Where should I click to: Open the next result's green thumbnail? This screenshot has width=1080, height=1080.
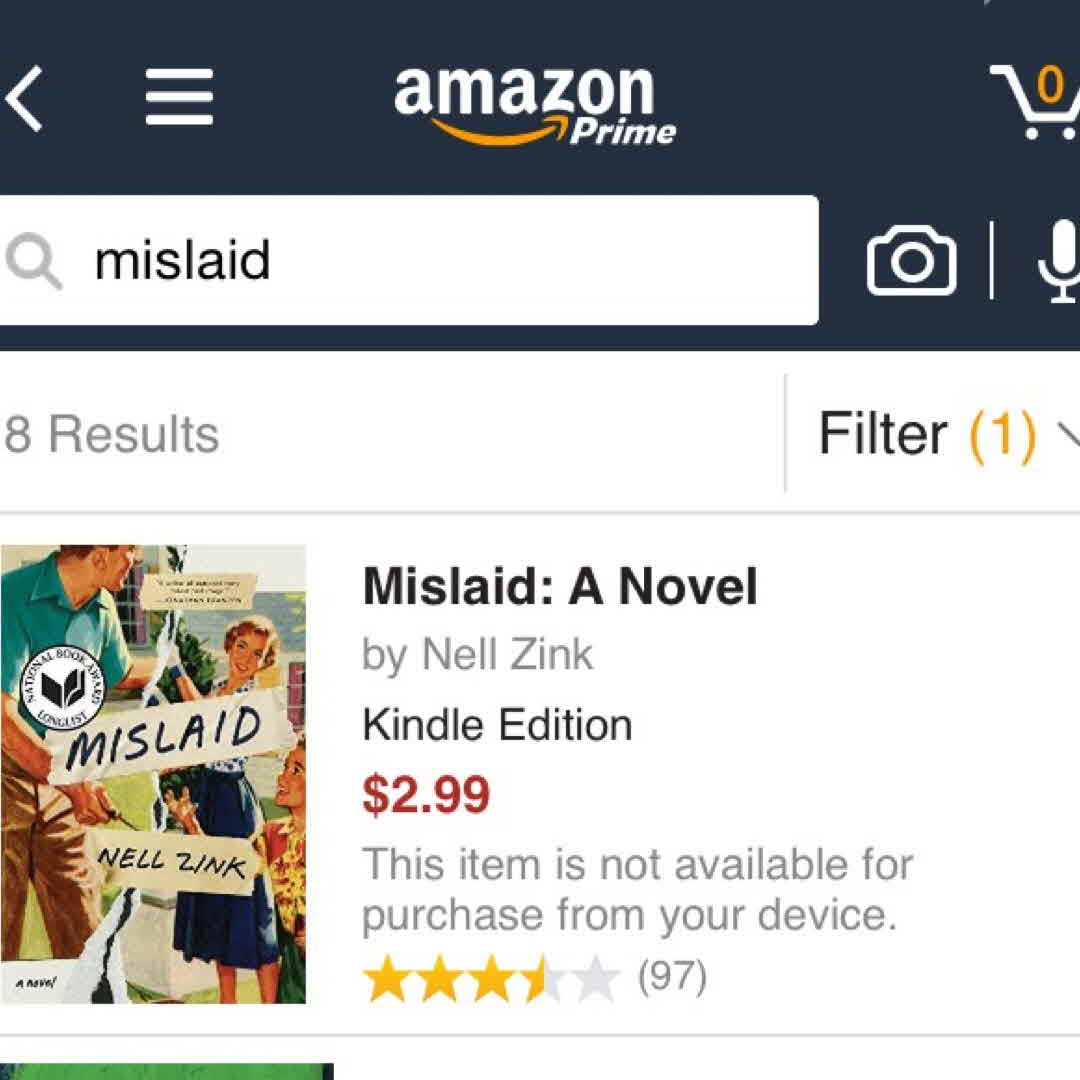[x=166, y=1070]
